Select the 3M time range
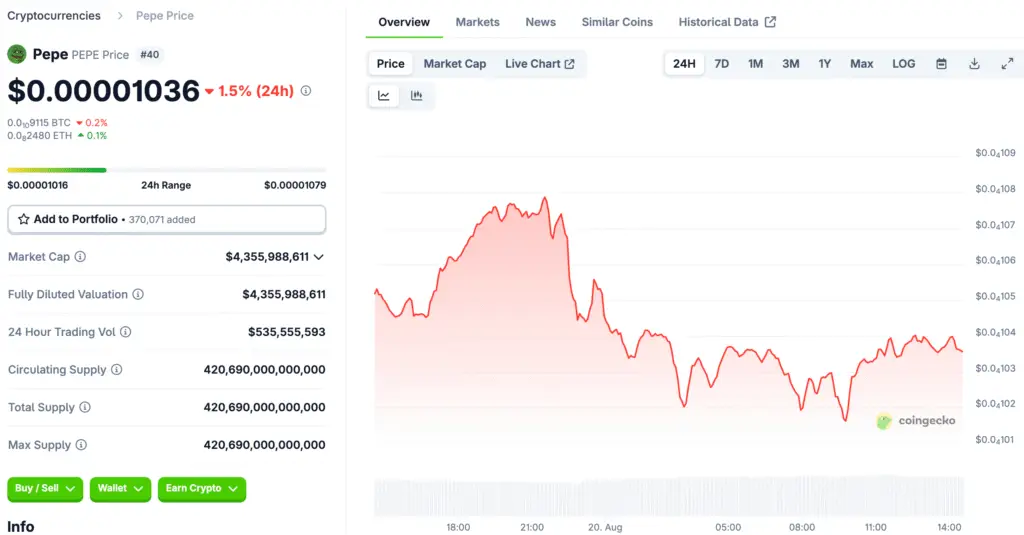 coord(791,64)
